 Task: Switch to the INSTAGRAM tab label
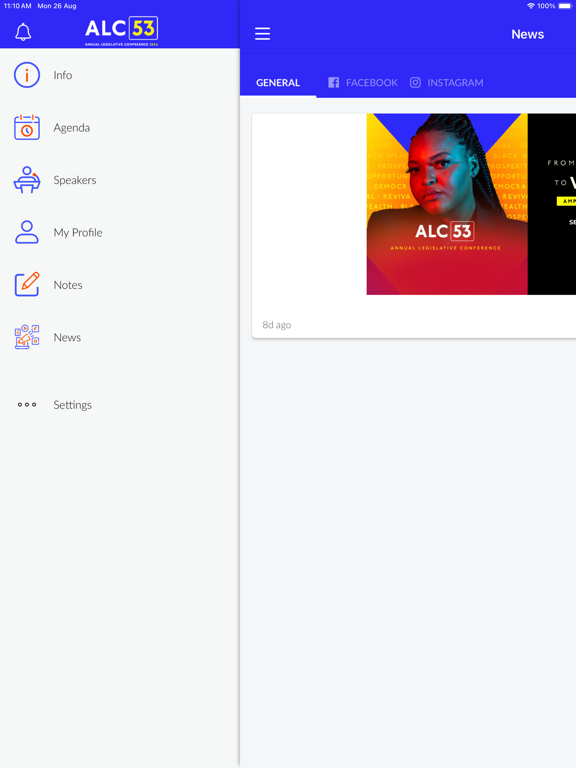[x=455, y=83]
